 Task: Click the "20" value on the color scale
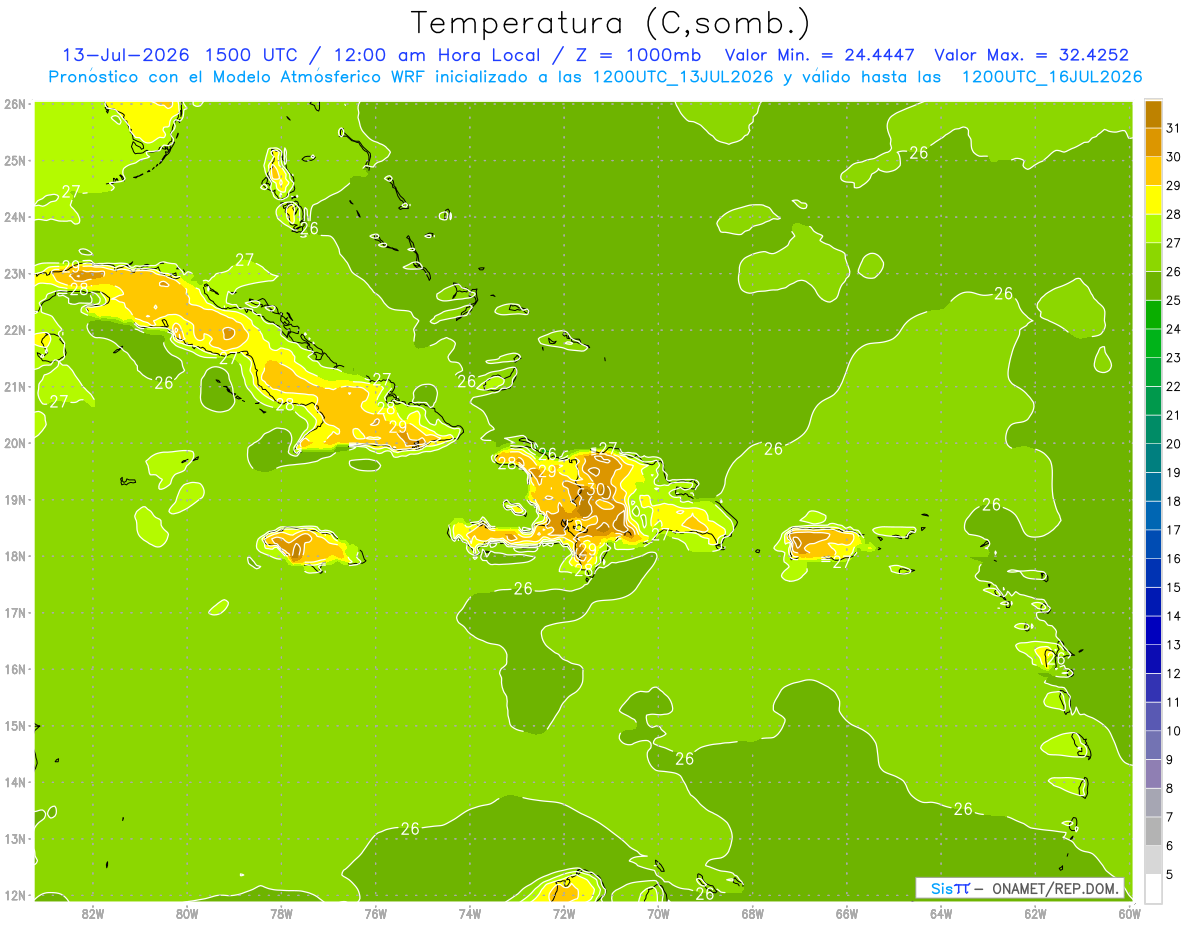[x=1173, y=444]
